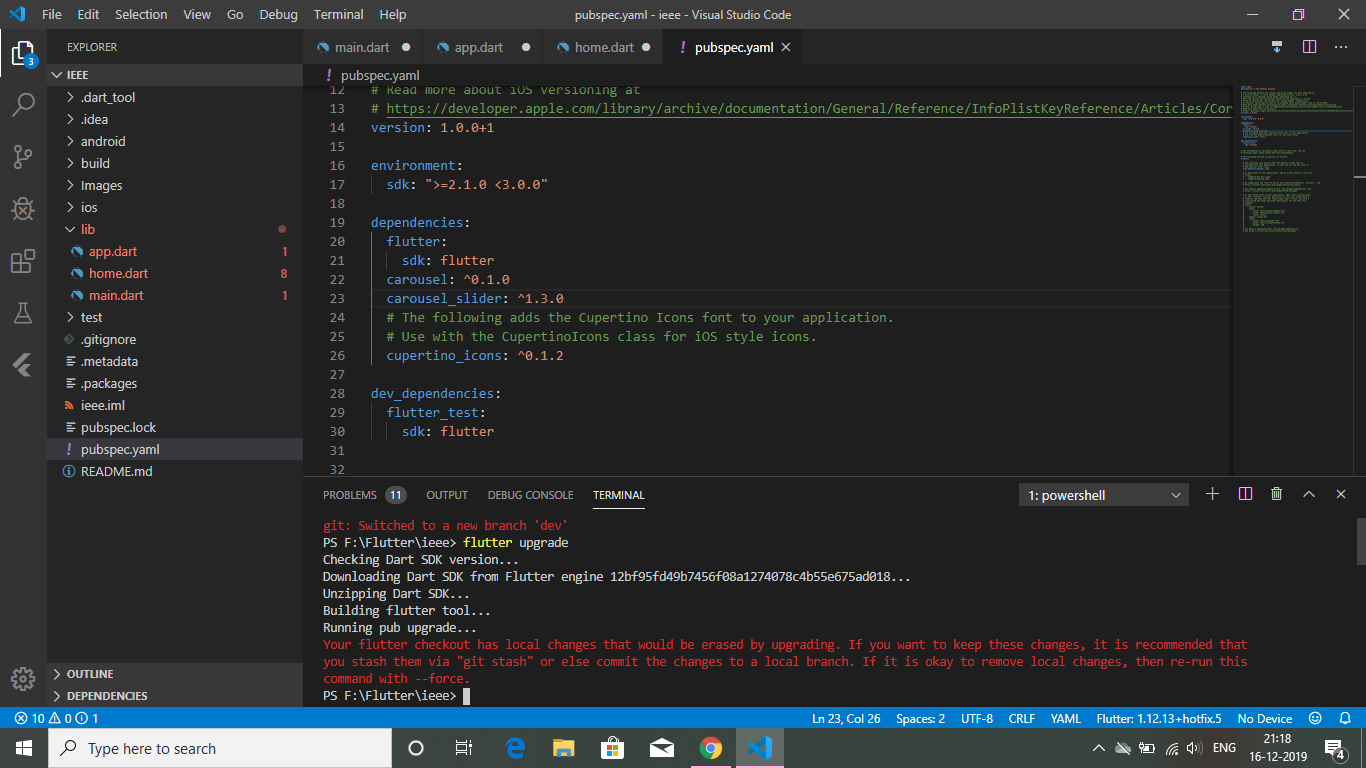Change indentation via Spaces: 2 in status bar
Image resolution: width=1366 pixels, height=768 pixels.
[x=920, y=718]
